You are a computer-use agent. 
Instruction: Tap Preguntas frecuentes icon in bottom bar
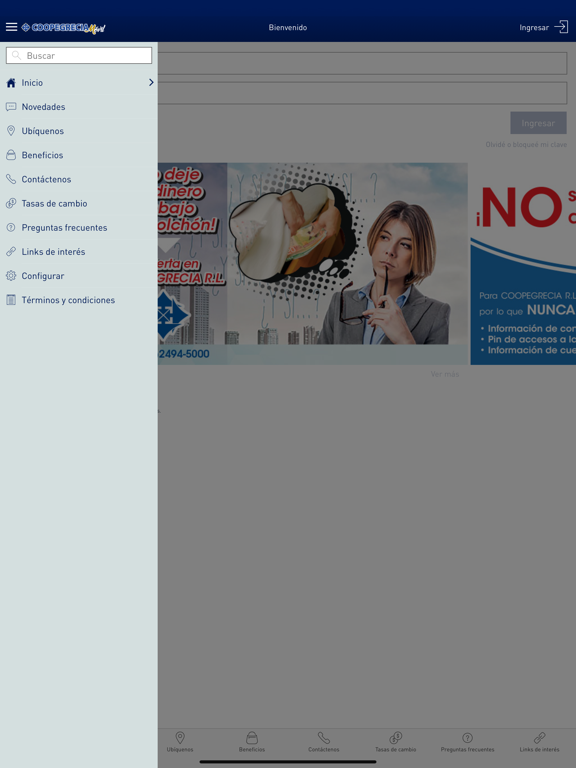[x=467, y=738]
